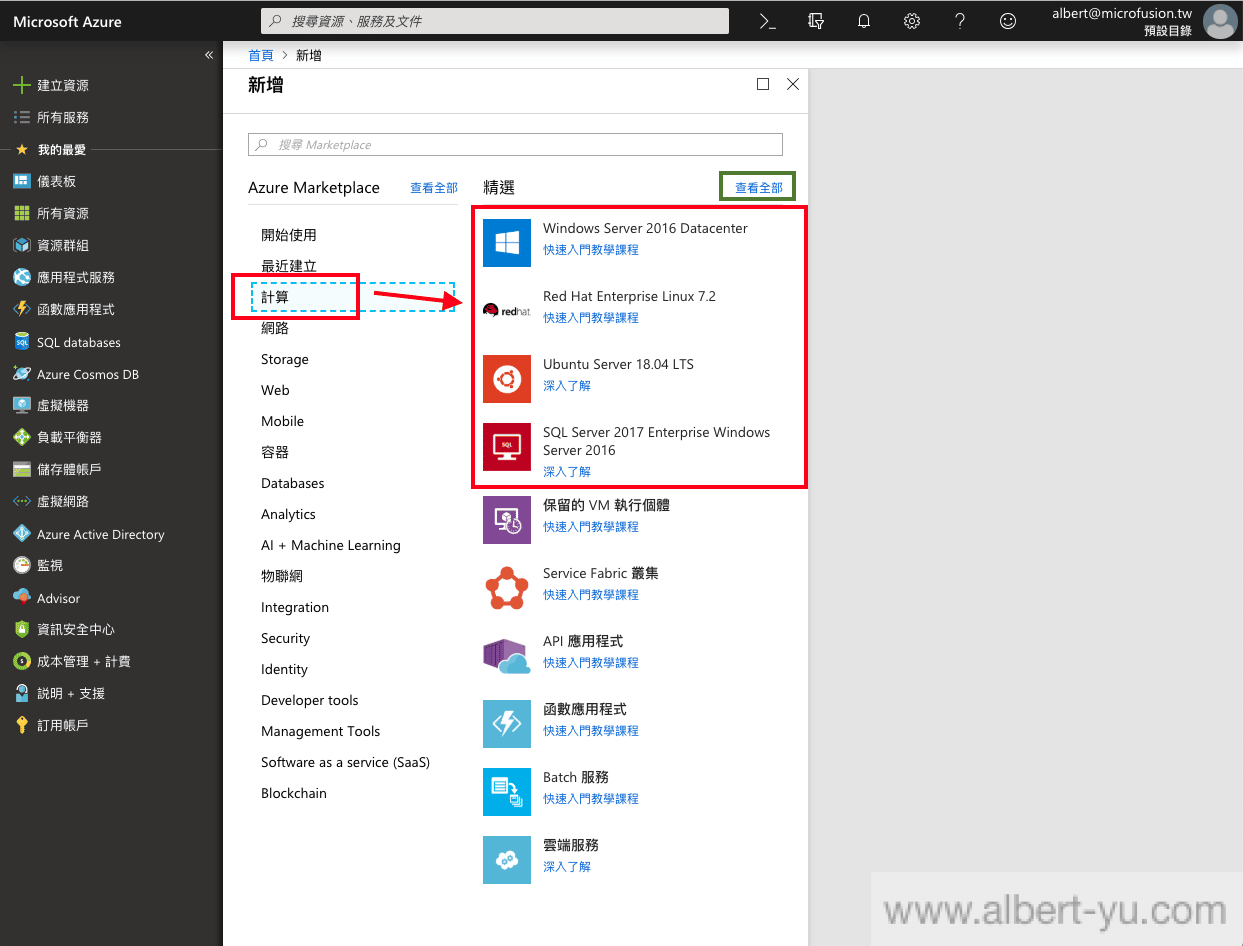1243x946 pixels.
Task: Click Batch 服務 icon
Action: (507, 792)
